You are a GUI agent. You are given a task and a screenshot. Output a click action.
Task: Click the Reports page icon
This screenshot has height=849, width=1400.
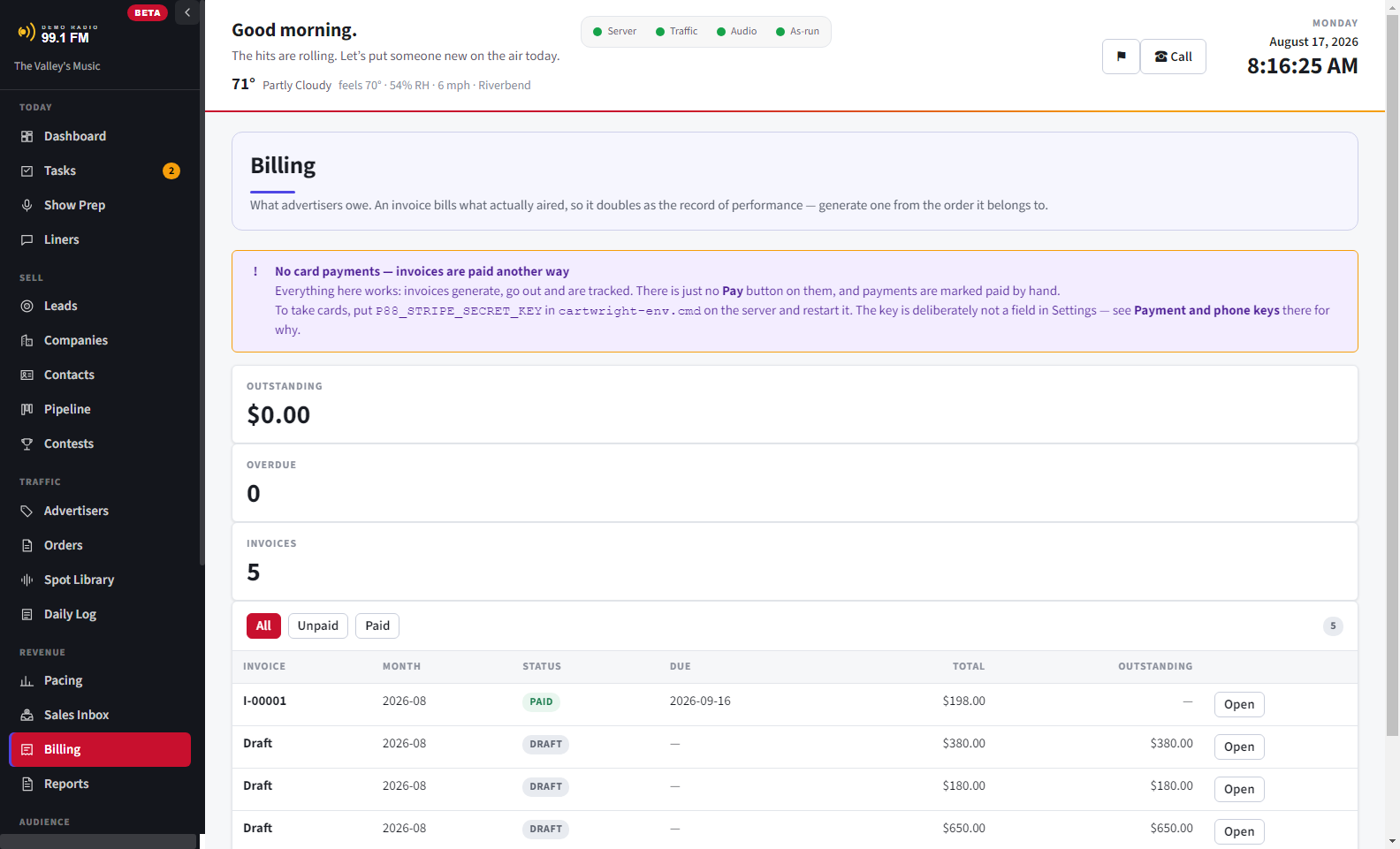(x=27, y=784)
